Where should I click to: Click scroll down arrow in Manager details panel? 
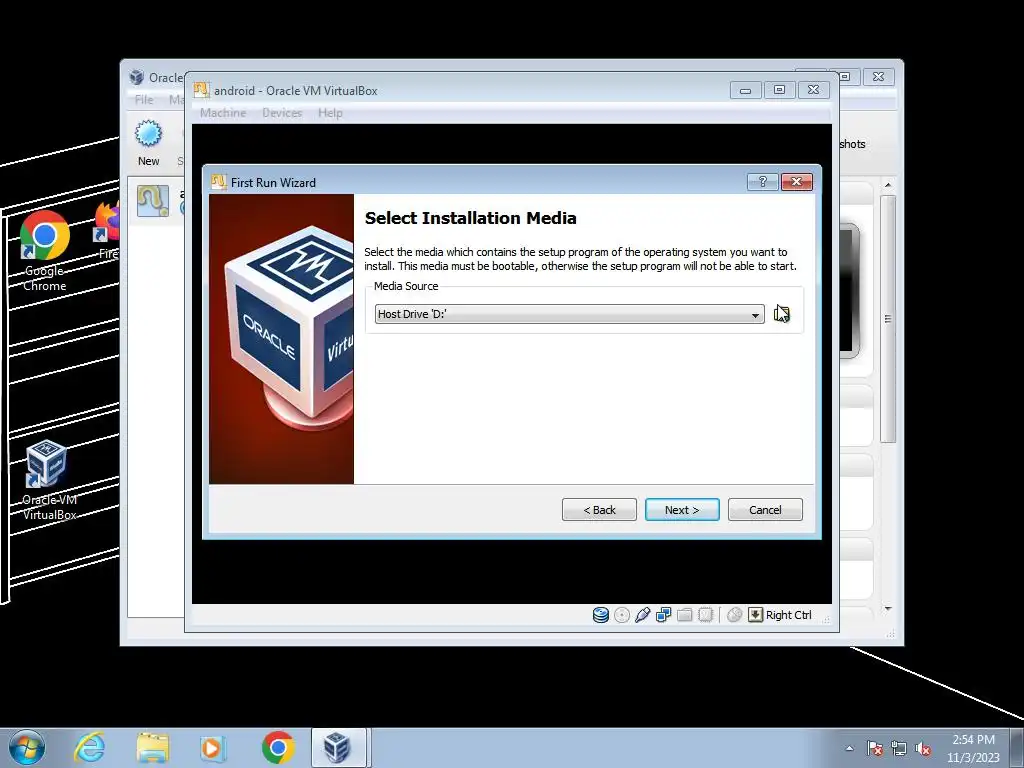coord(888,609)
